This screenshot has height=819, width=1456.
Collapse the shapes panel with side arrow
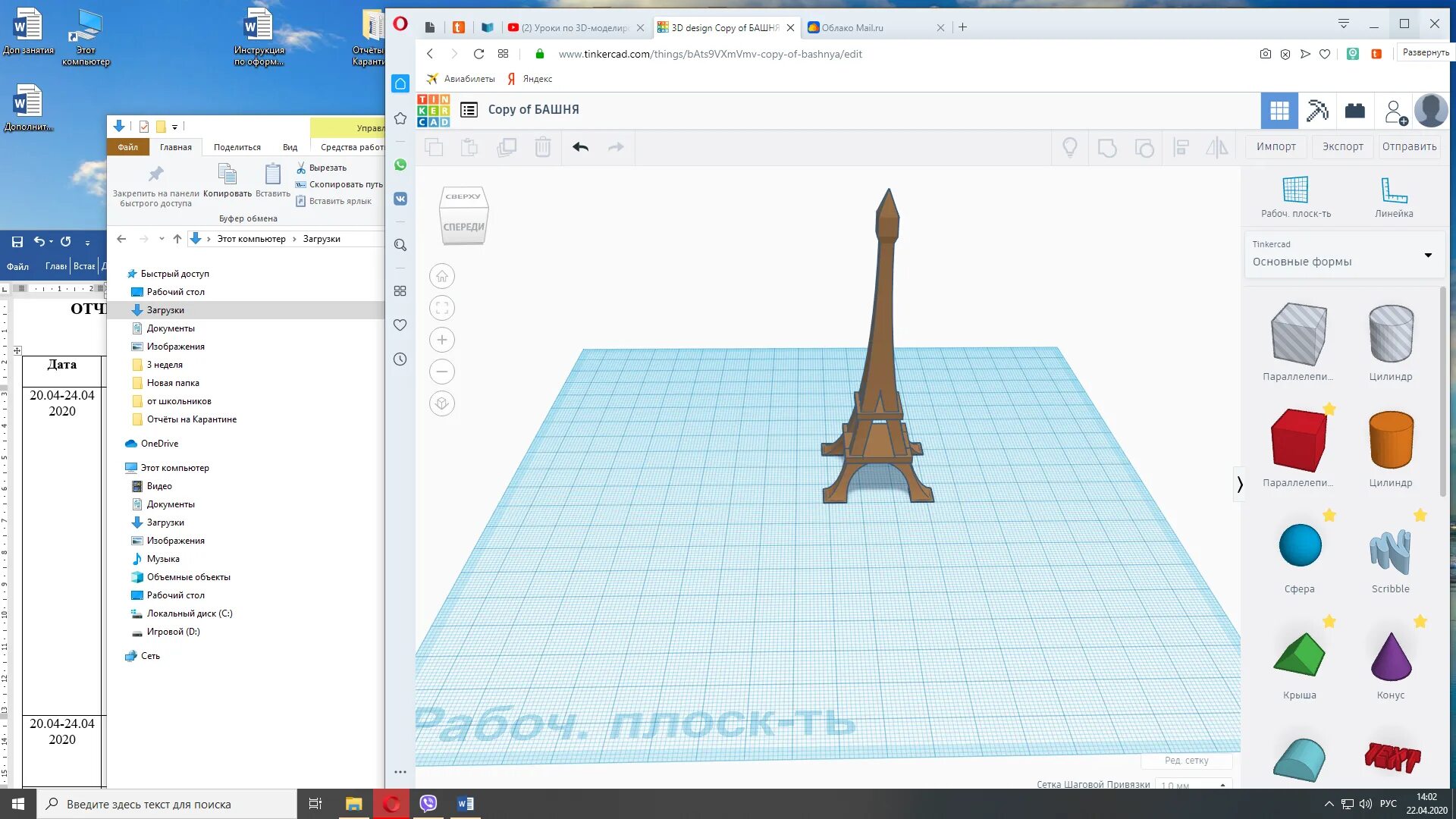pos(1240,484)
